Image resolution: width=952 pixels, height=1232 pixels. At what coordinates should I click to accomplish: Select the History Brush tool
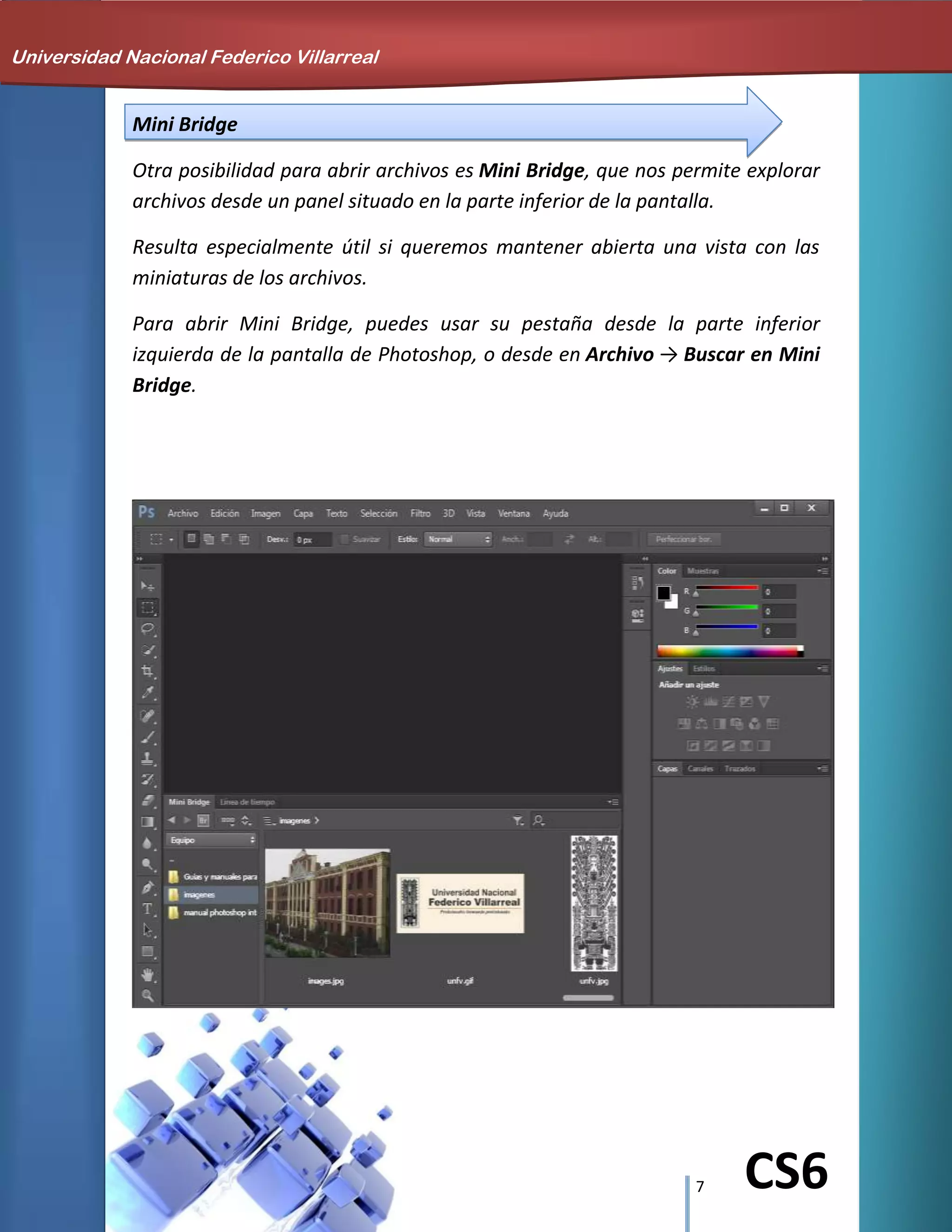pos(148,780)
